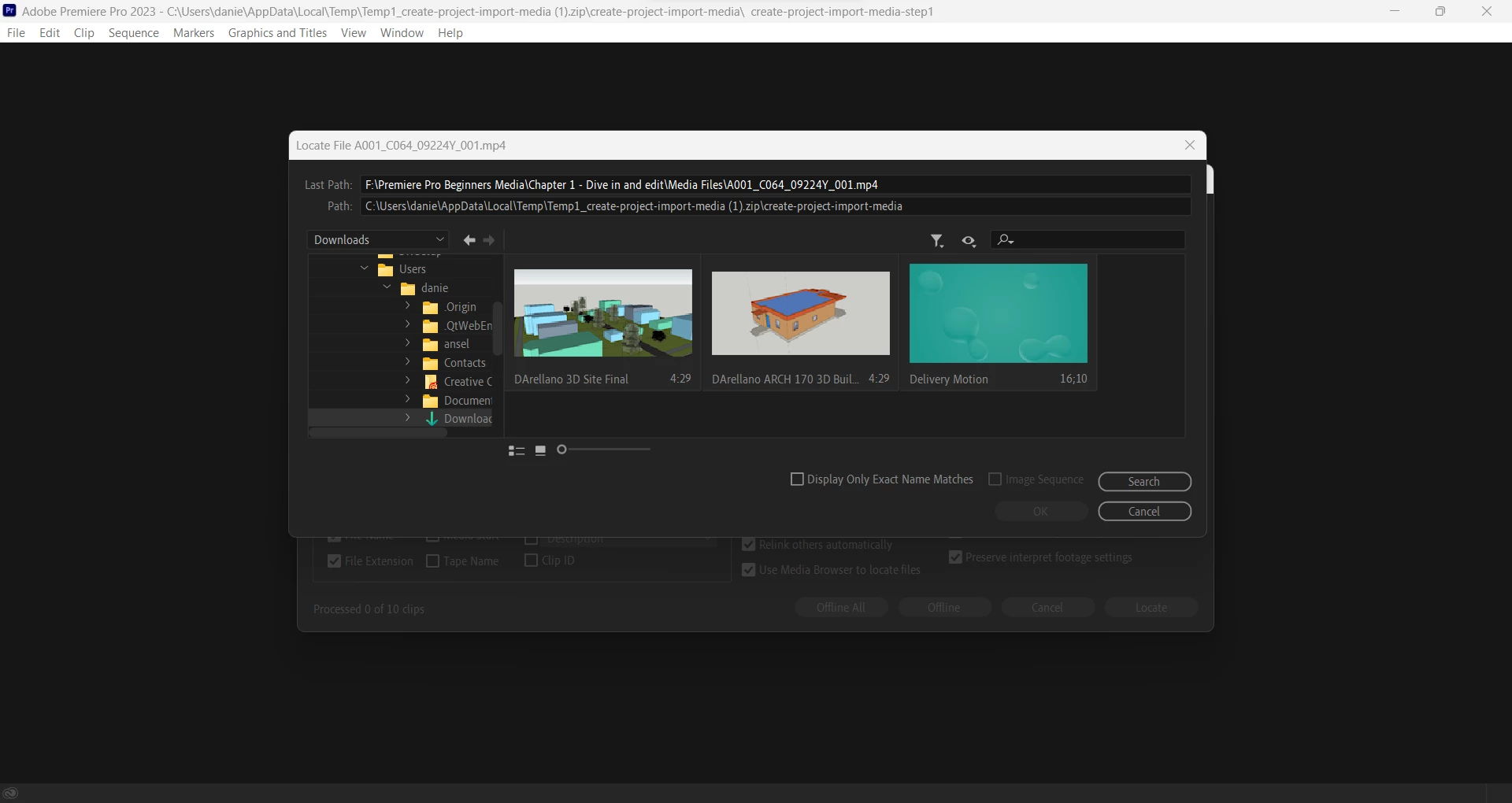1512x803 pixels.
Task: Toggle Tape Name checkbox in Link Media
Action: [x=432, y=561]
